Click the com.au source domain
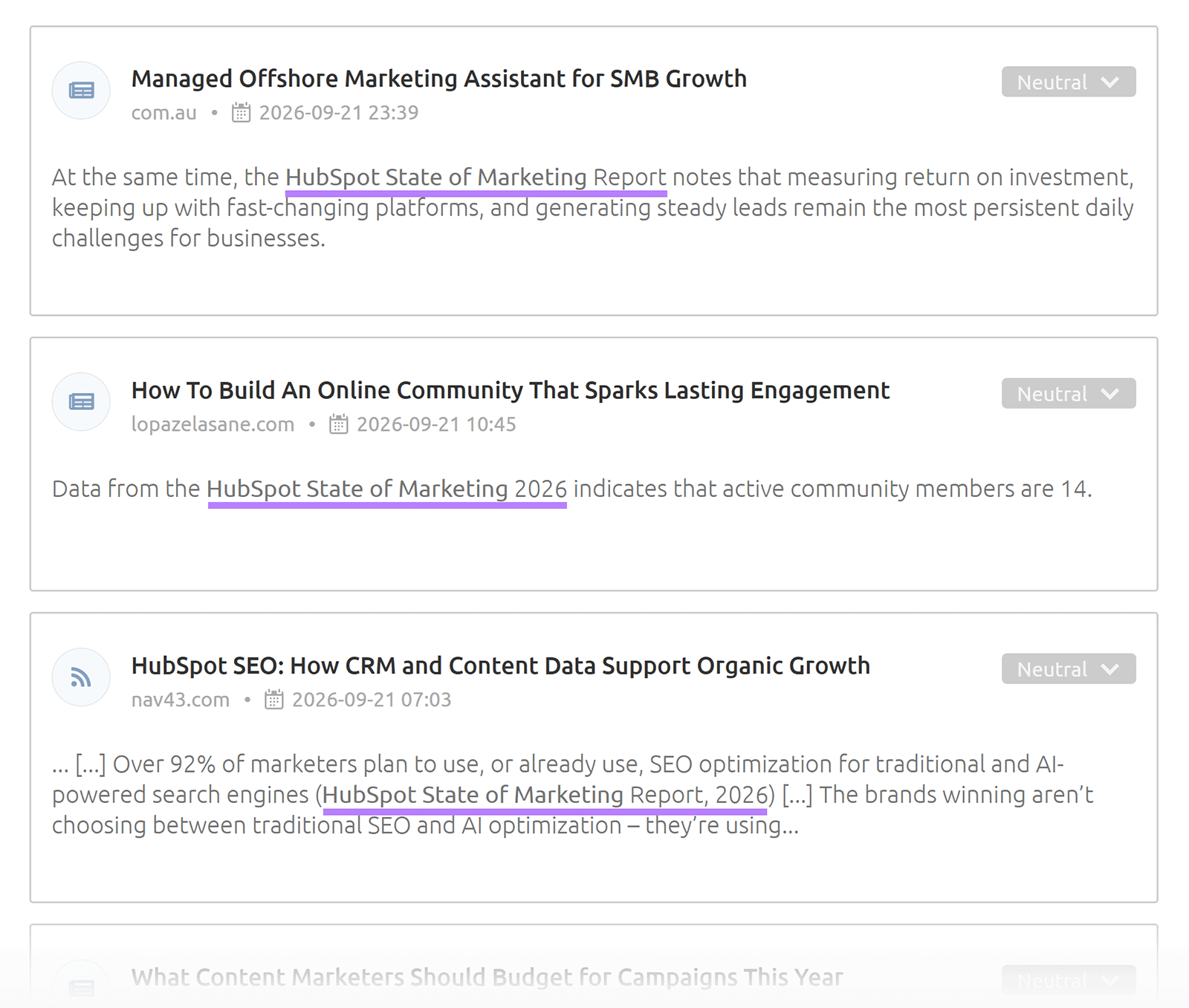Image resolution: width=1189 pixels, height=1008 pixels. click(164, 113)
